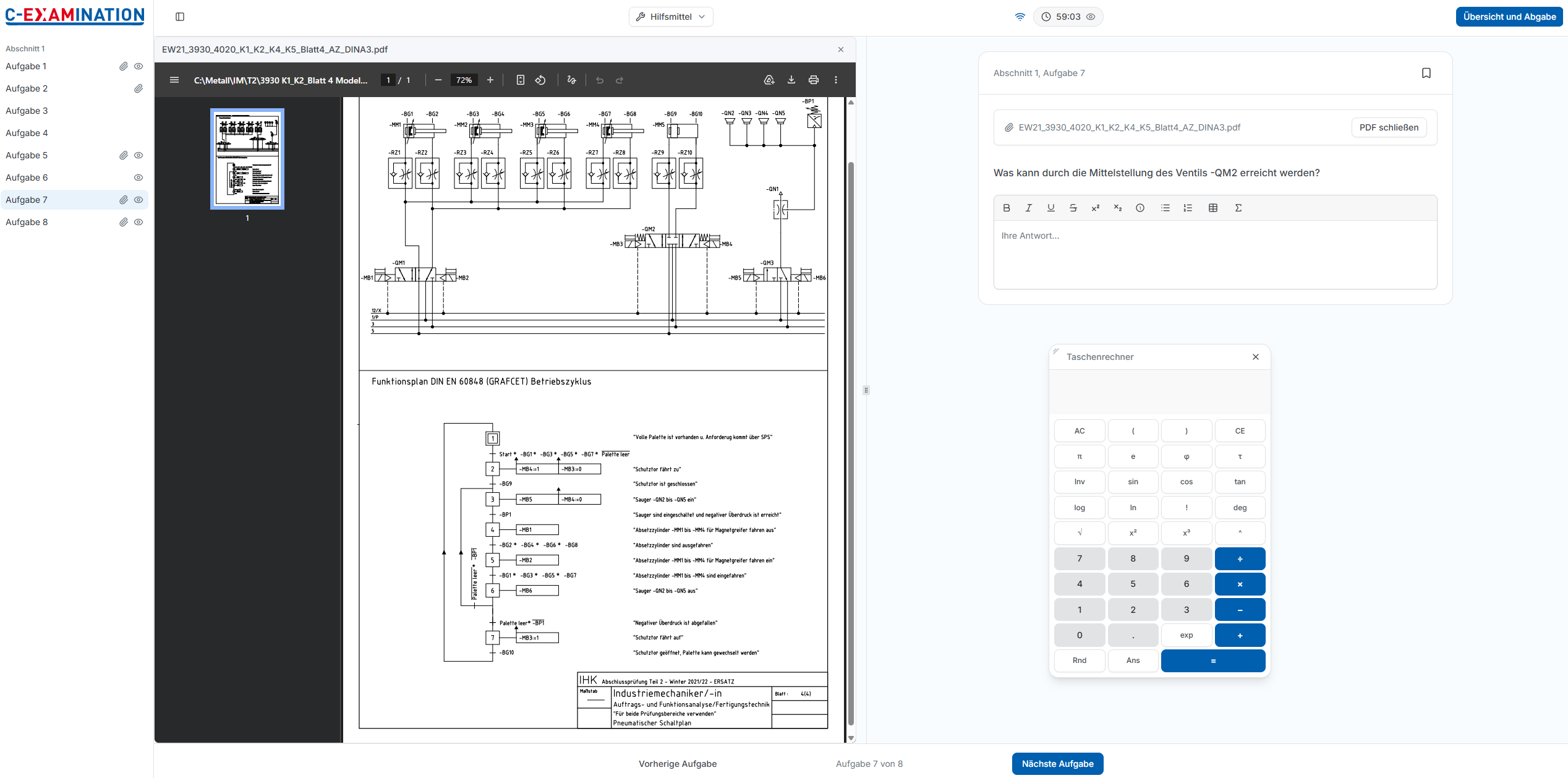Select Aufgabe 8 in sidebar
This screenshot has height=778, width=1568.
[27, 222]
